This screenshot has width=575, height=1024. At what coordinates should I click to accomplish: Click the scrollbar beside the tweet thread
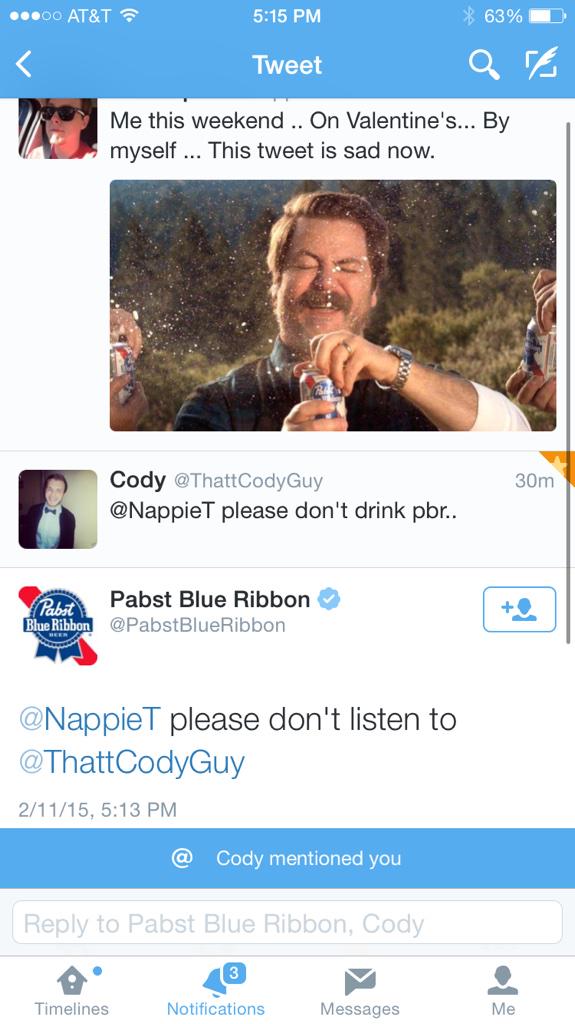[568, 382]
